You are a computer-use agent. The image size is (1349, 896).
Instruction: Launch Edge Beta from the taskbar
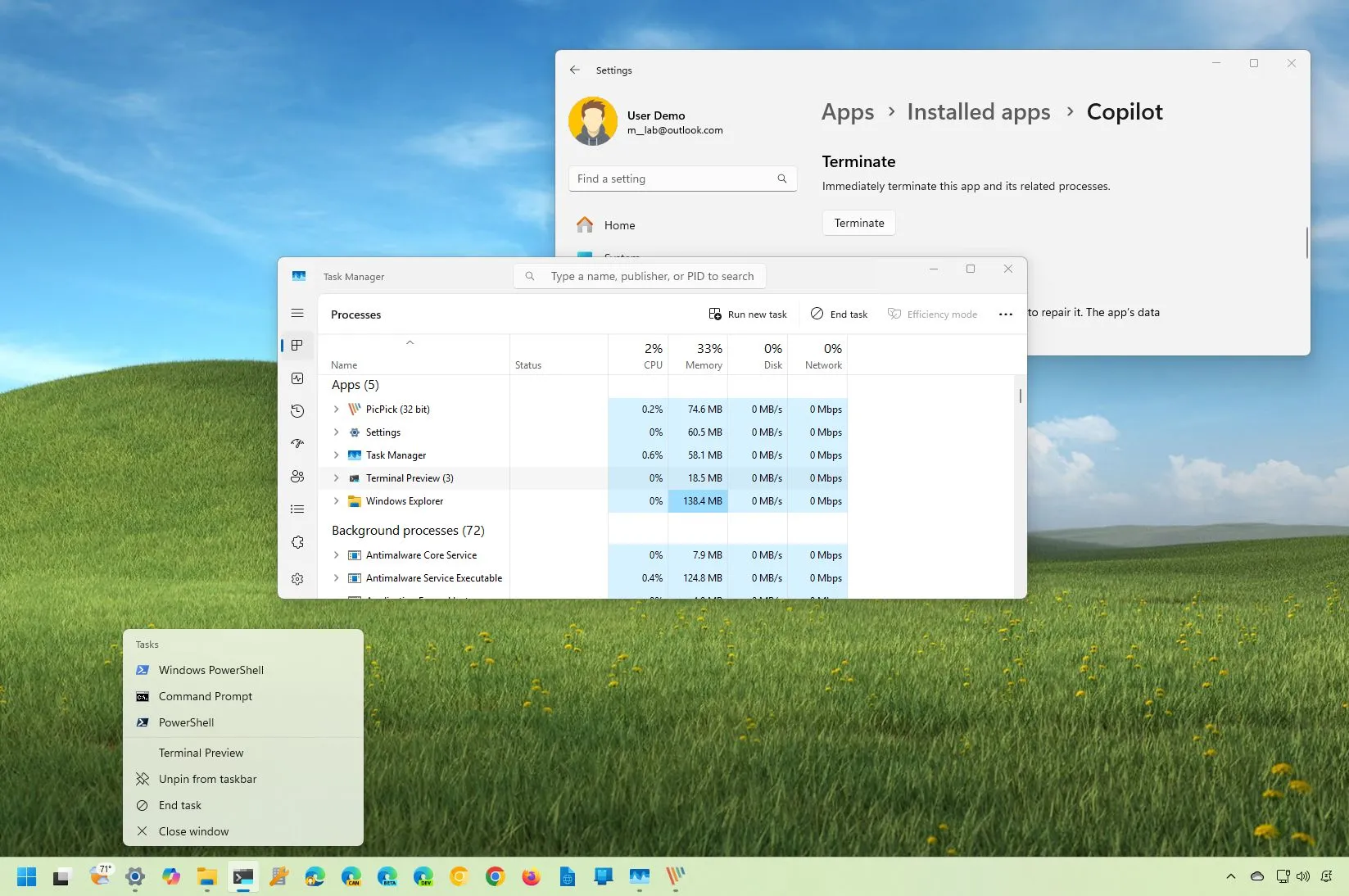[387, 877]
